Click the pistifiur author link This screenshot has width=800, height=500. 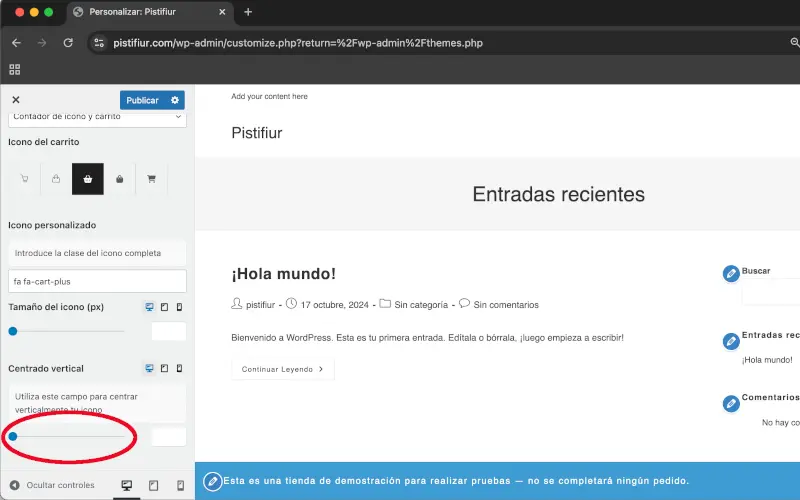pyautogui.click(x=261, y=305)
